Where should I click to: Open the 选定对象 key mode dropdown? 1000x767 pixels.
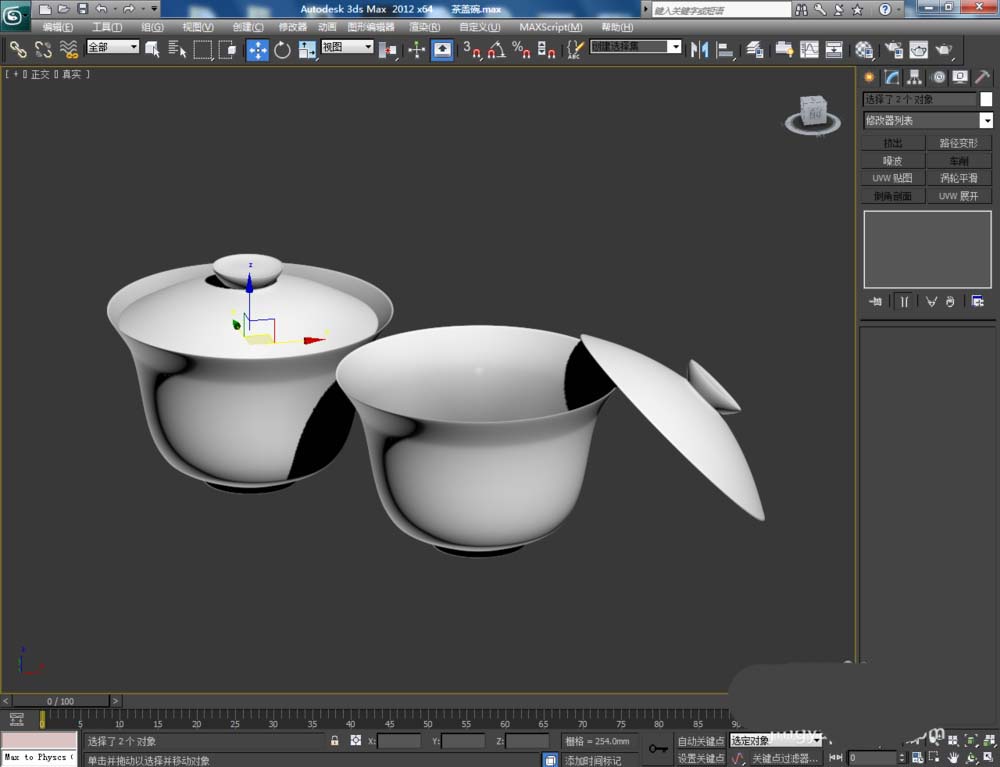pyautogui.click(x=776, y=740)
